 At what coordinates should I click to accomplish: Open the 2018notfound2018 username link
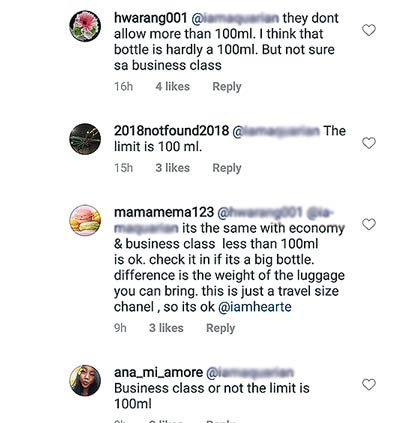[x=171, y=131]
